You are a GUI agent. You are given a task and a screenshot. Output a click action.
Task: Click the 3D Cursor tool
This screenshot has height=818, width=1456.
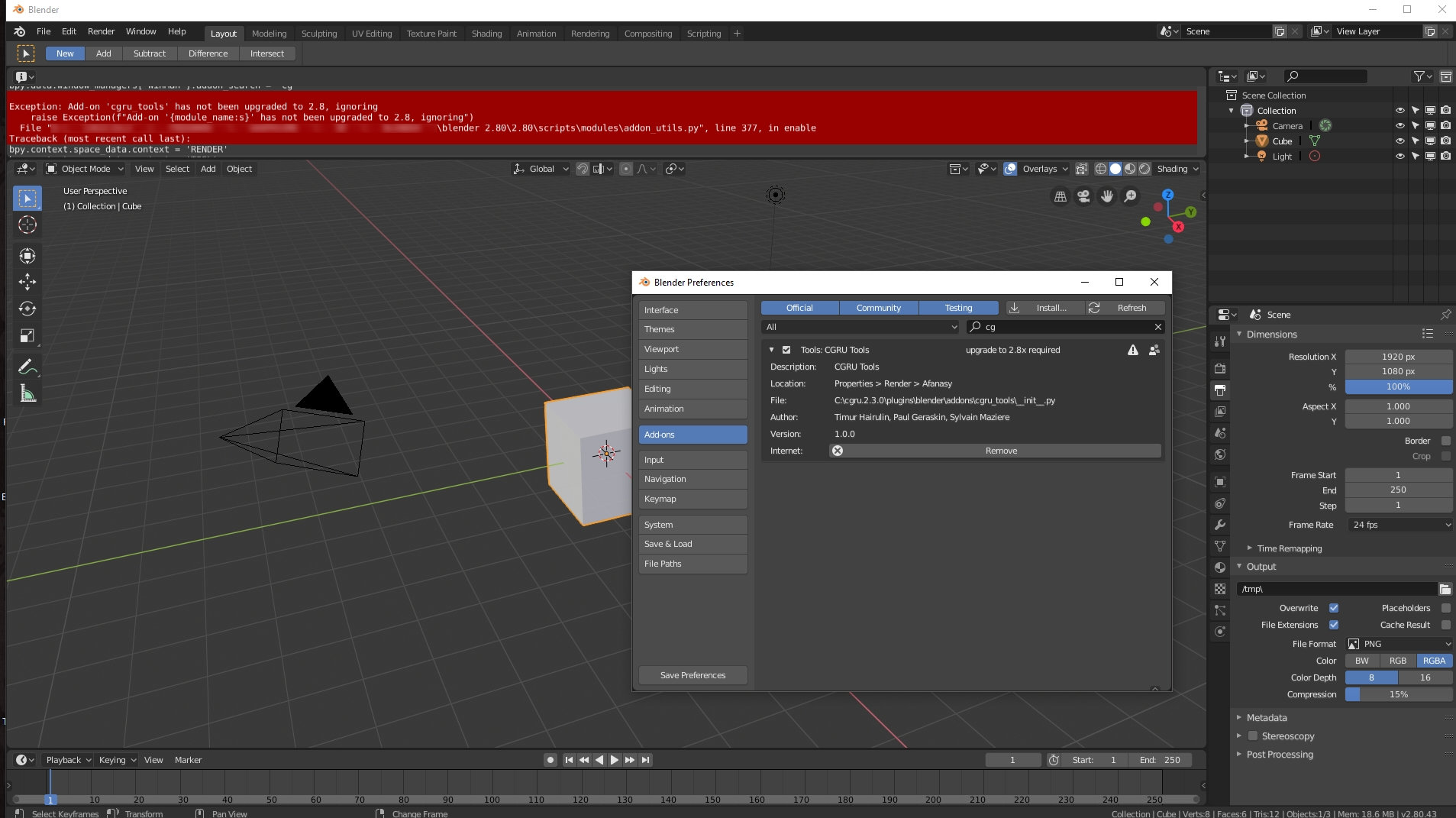click(x=27, y=225)
